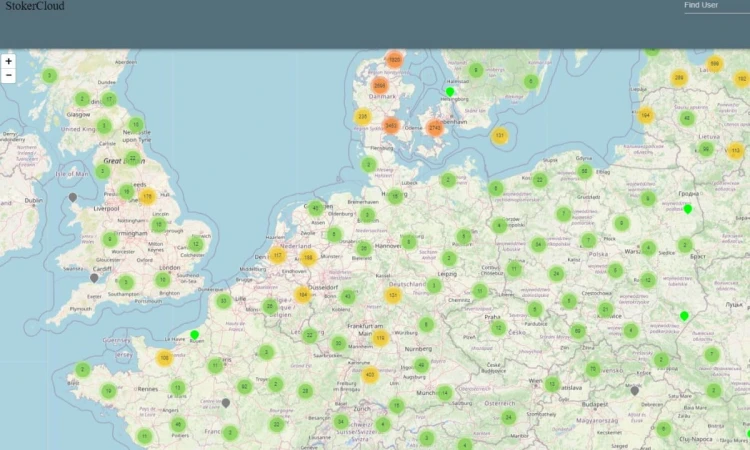The height and width of the screenshot is (450, 750).
Task: Click the green 17 cluster near Edinburgh
Action: (109, 99)
